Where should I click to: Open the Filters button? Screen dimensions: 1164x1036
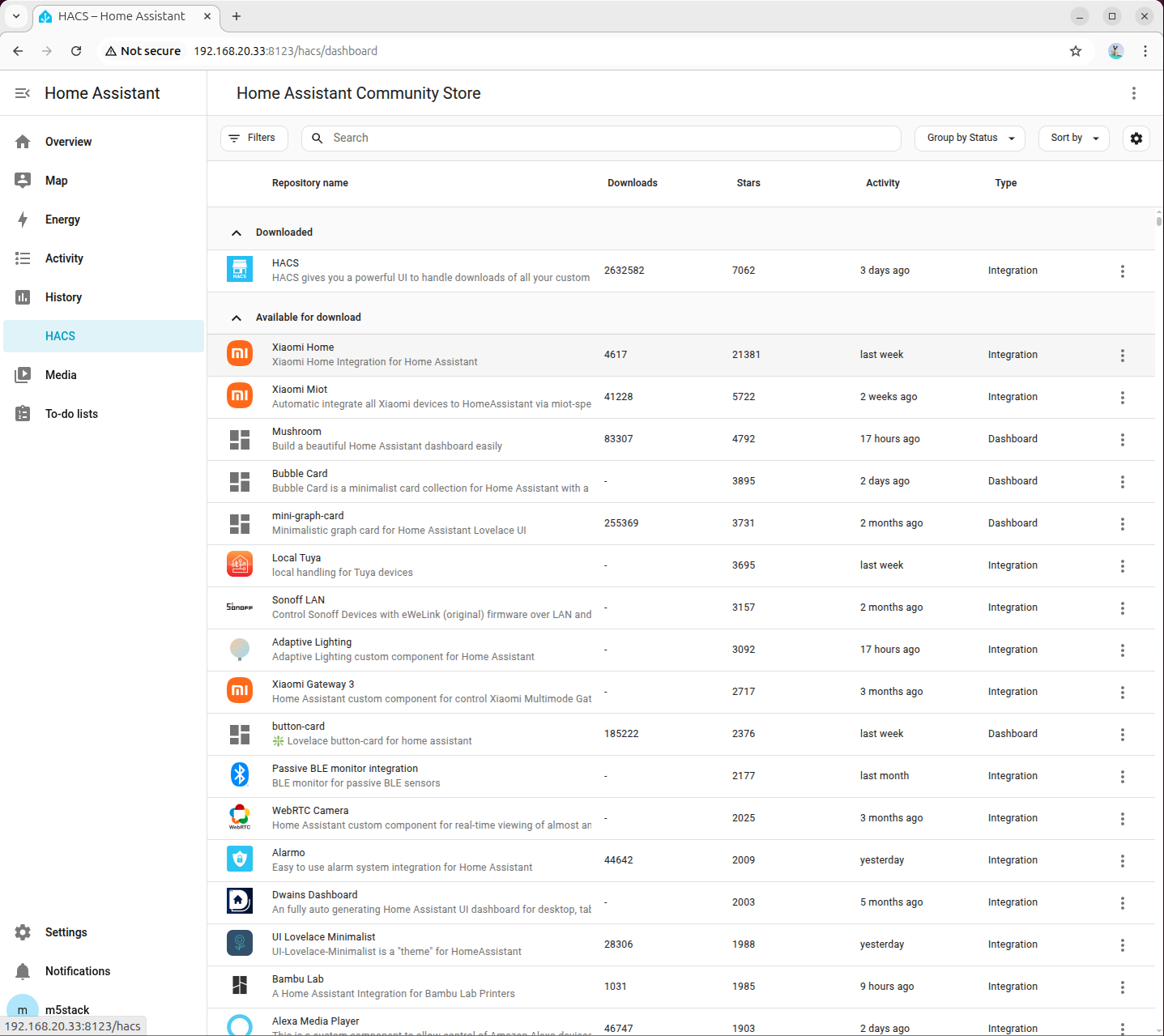pos(254,139)
